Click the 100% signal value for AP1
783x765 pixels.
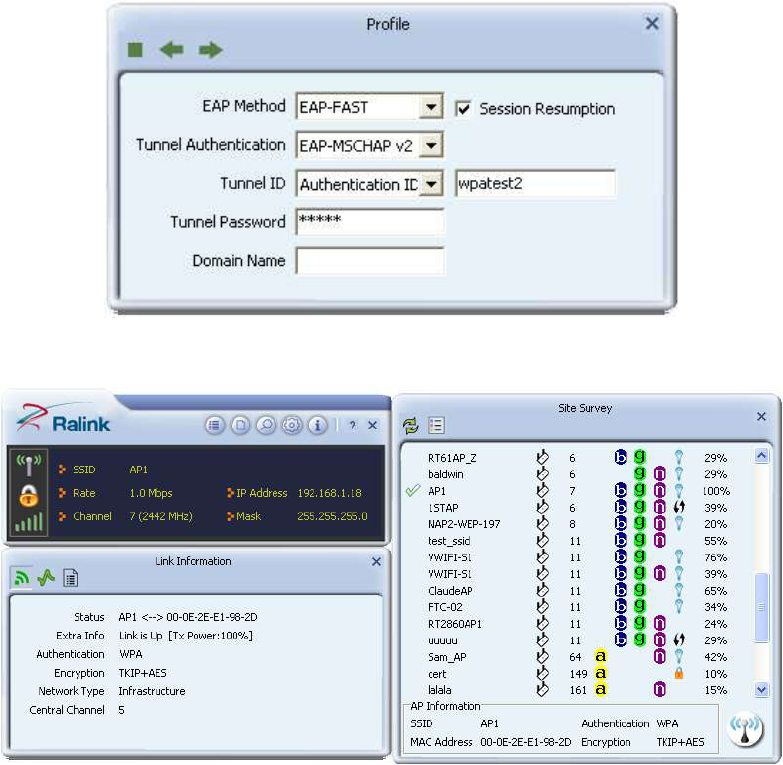(717, 491)
